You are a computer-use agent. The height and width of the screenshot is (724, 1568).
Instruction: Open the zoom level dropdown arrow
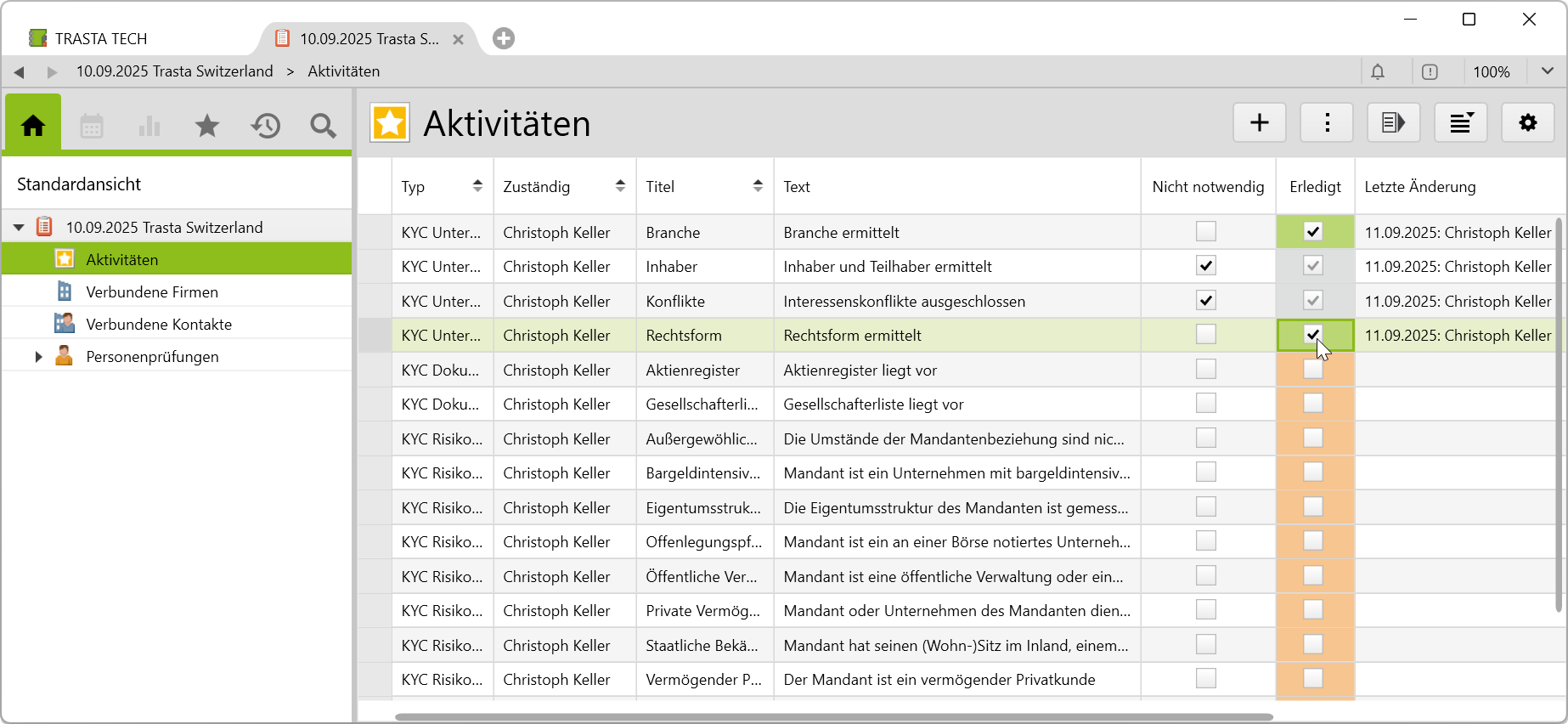click(1547, 71)
